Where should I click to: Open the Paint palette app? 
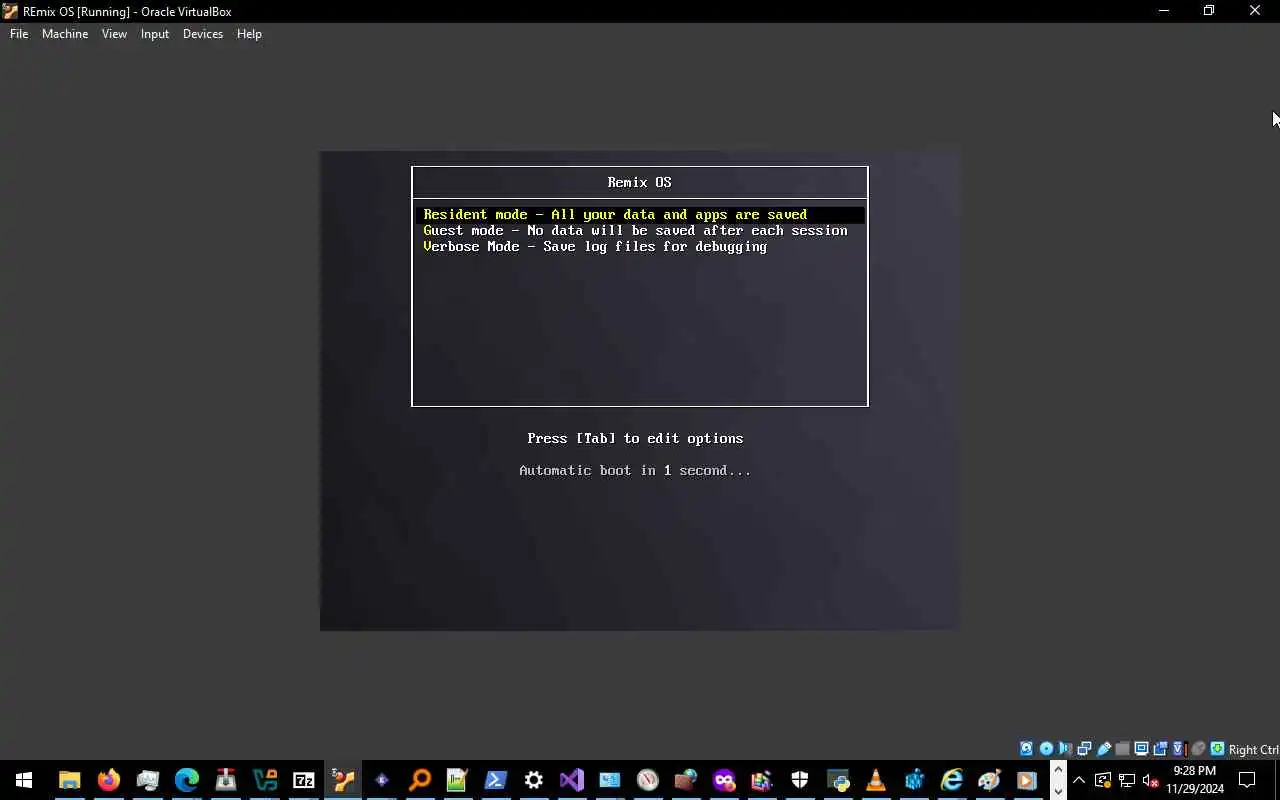tap(990, 780)
